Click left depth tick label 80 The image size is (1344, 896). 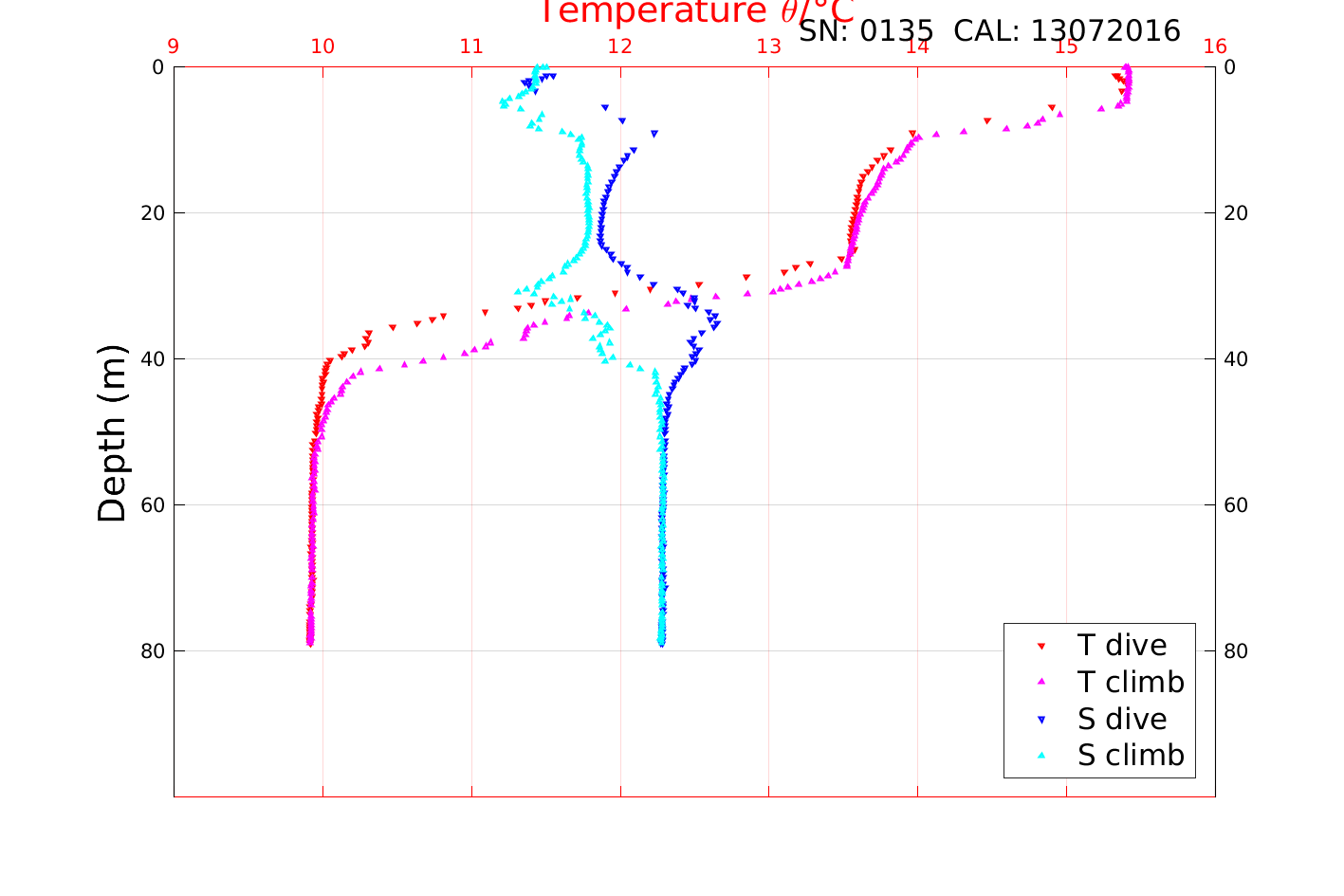[x=153, y=651]
